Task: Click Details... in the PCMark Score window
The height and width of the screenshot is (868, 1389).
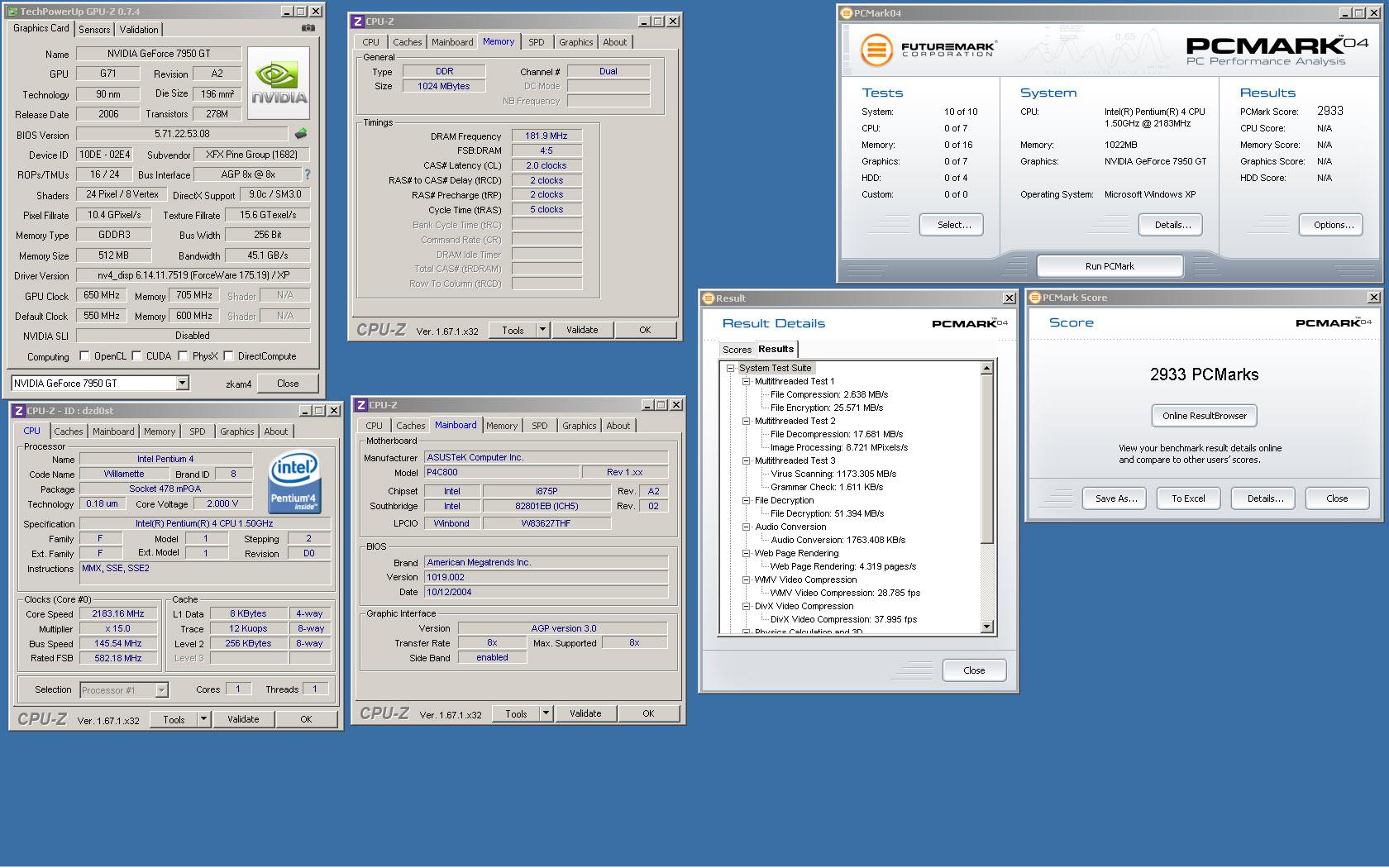Action: coord(1265,498)
